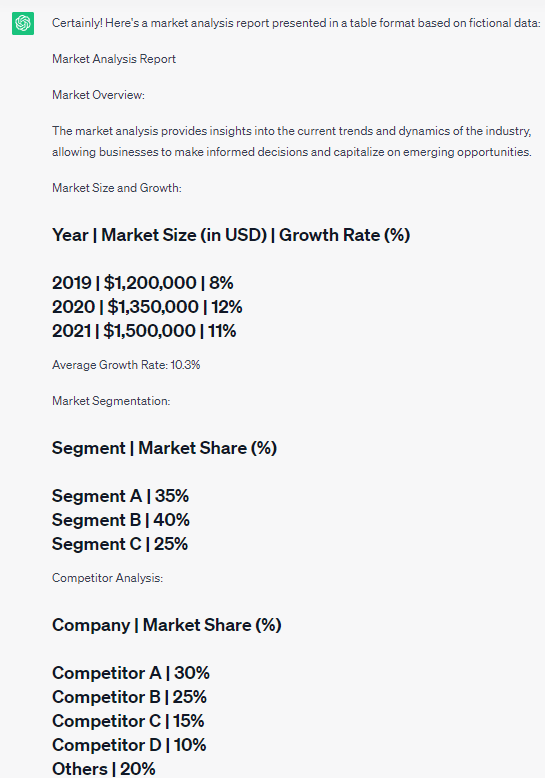The height and width of the screenshot is (778, 545).
Task: Click the Competitor C | 15% row
Action: tap(128, 720)
